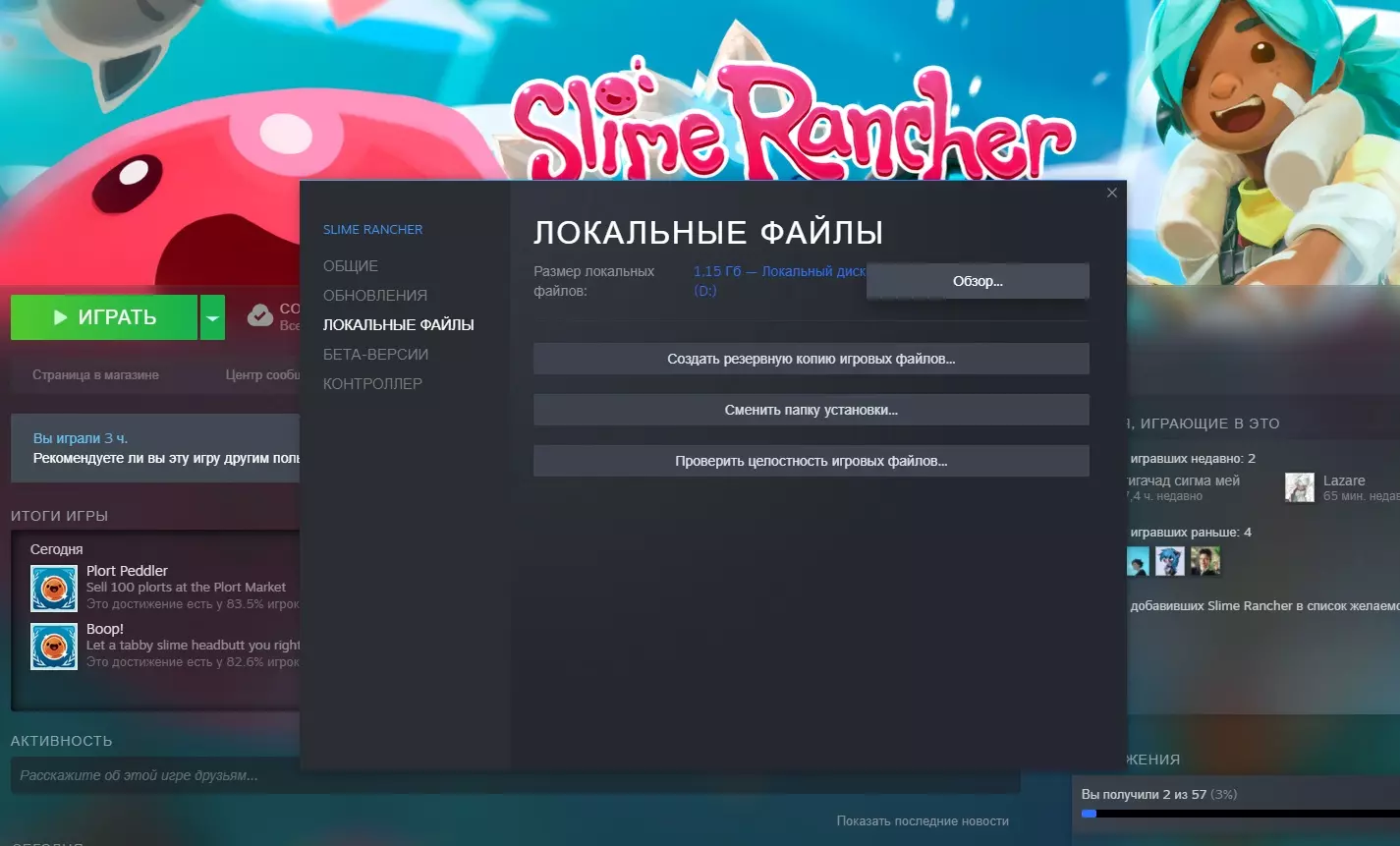This screenshot has width=1400, height=846.
Task: Open the КОНТРОЛЛЕР tab
Action: click(373, 384)
